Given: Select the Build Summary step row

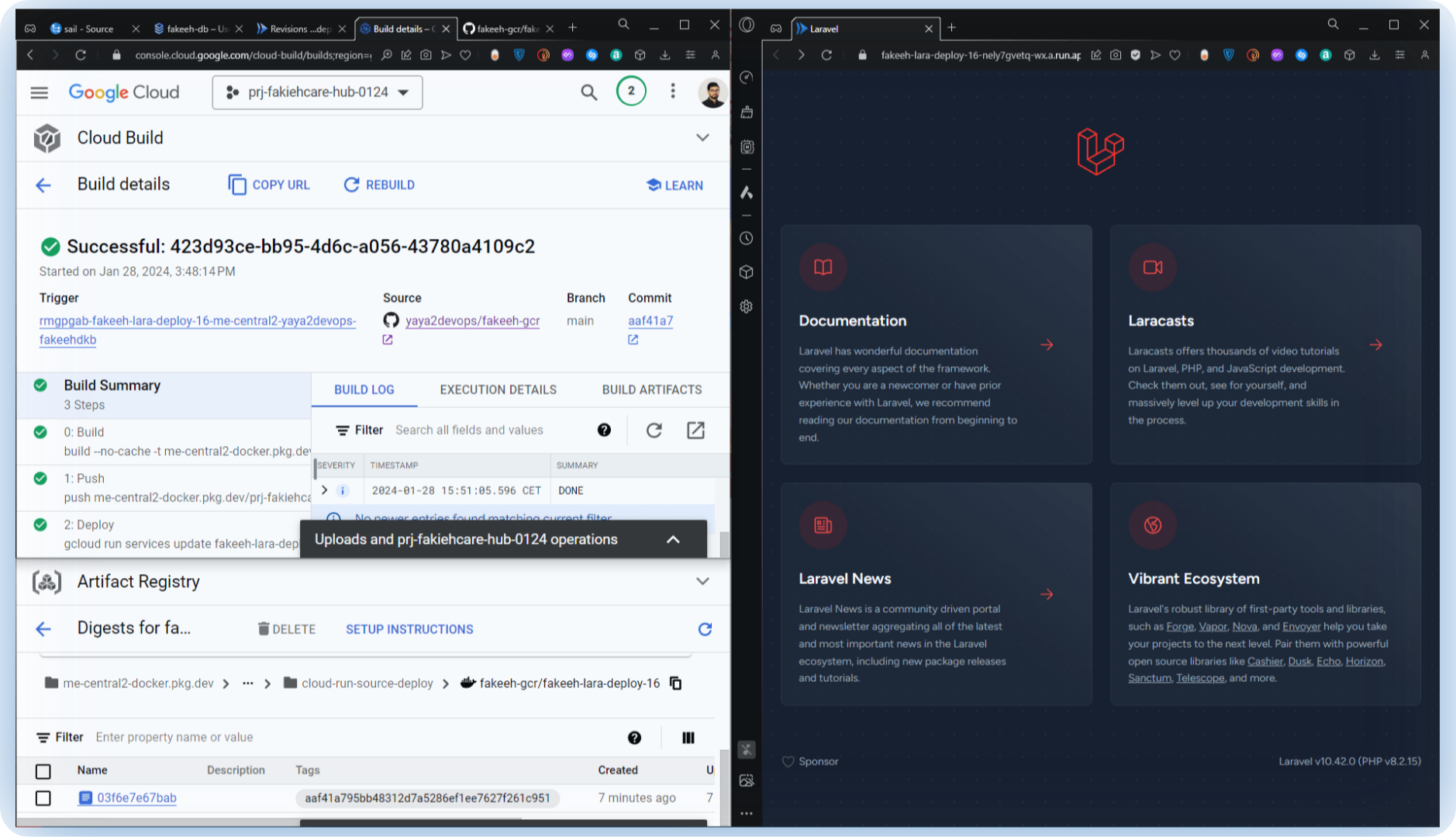Looking at the screenshot, I should pyautogui.click(x=164, y=394).
